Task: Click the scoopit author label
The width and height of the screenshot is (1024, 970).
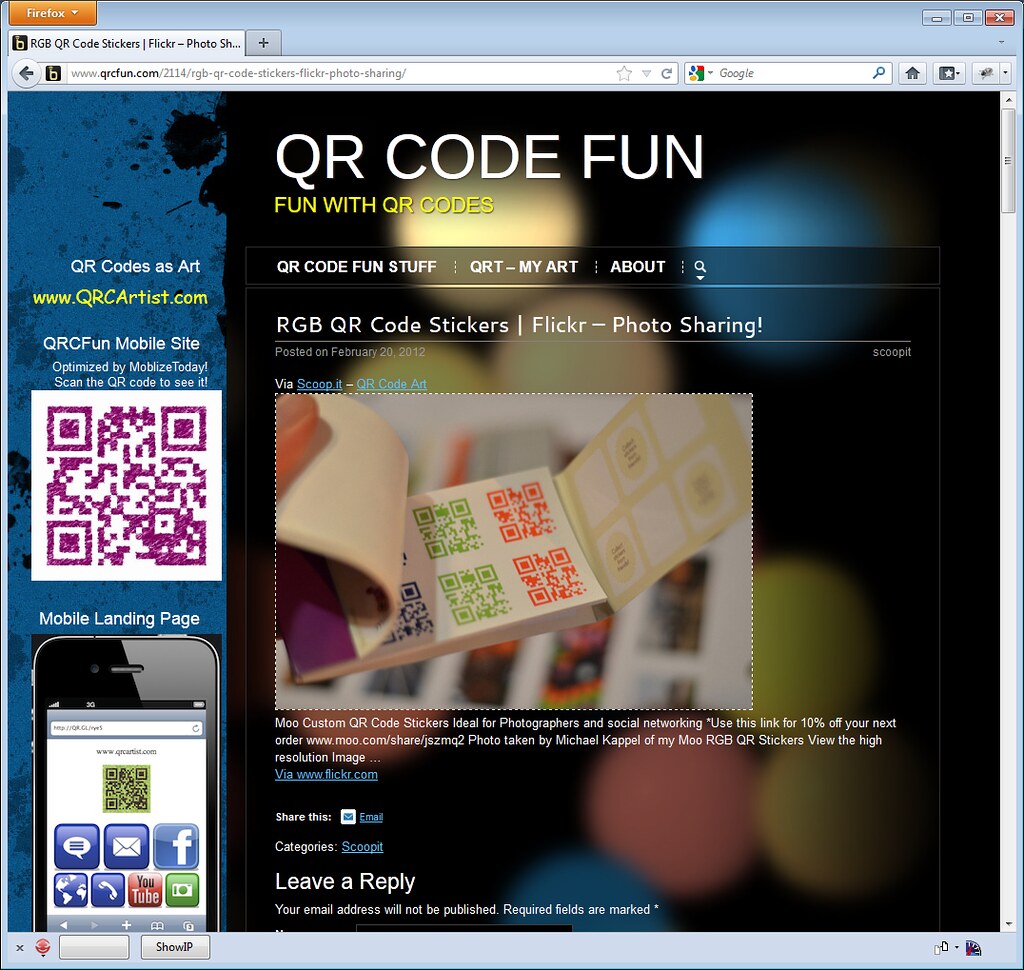Action: pyautogui.click(x=891, y=351)
